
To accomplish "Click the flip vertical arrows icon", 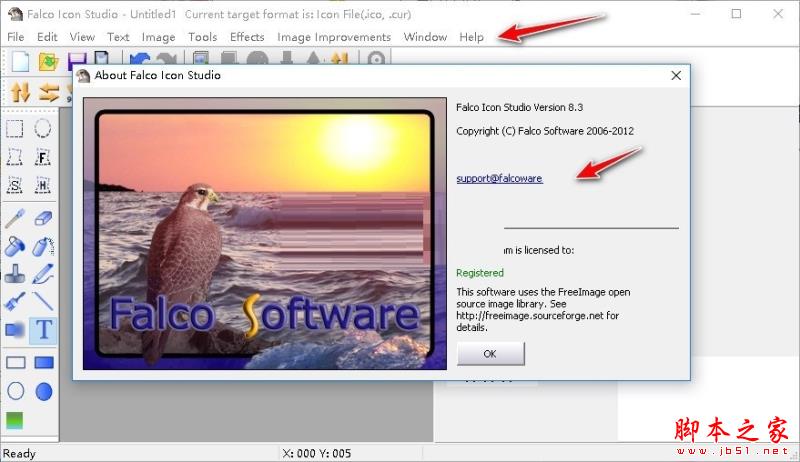I will pos(20,92).
